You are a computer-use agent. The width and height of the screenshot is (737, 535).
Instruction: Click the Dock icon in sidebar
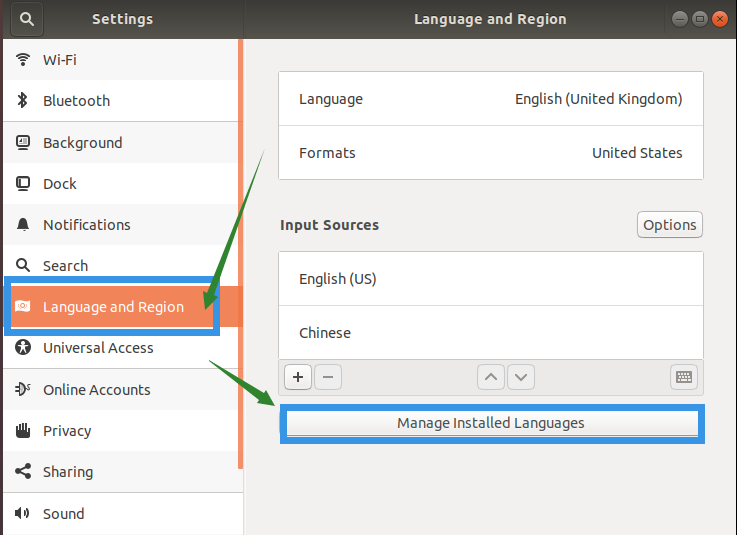[23, 184]
